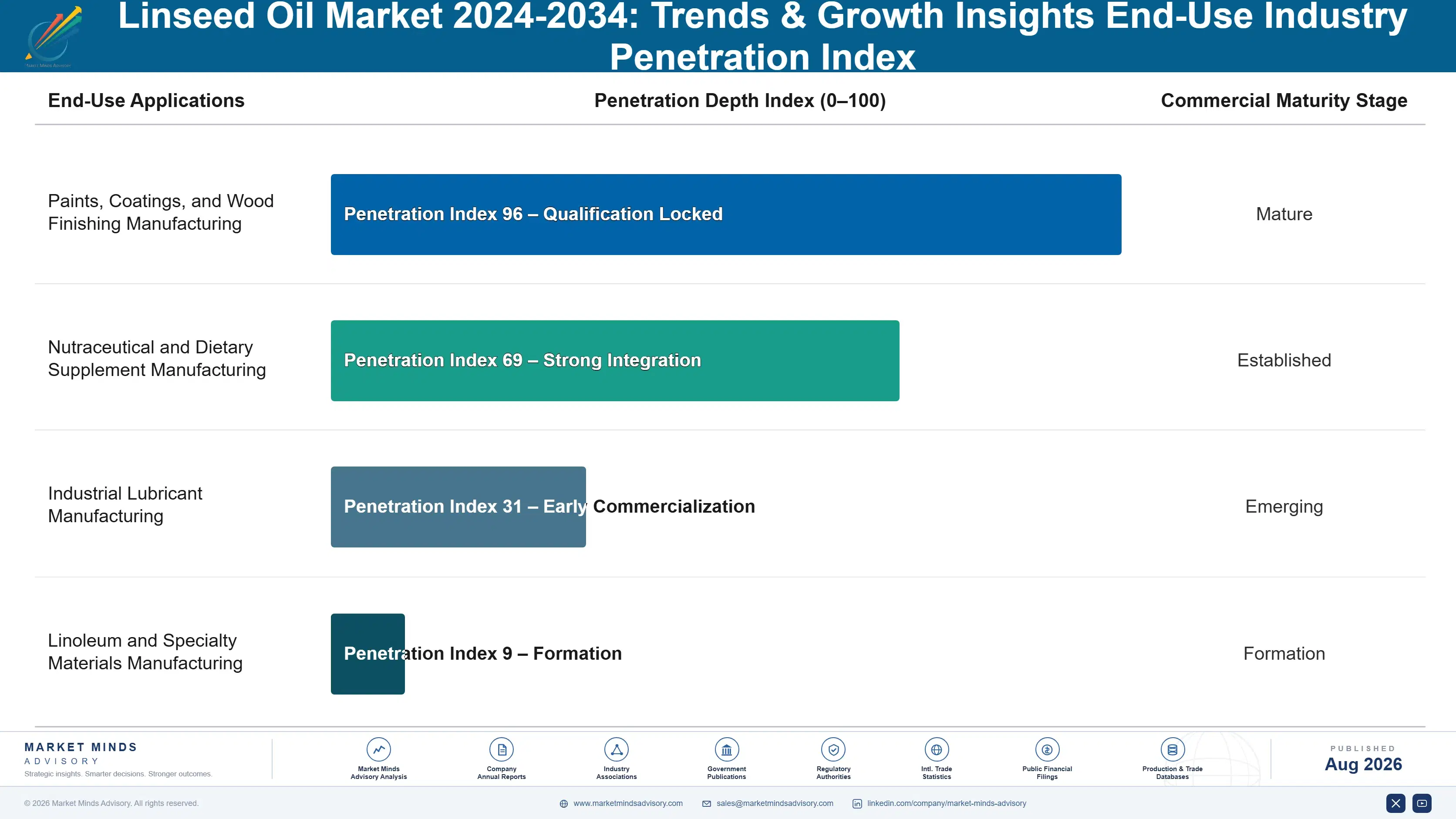Screen dimensions: 1456x819
Task: Click the Penetration Index 31 slate bar
Action: tap(458, 507)
